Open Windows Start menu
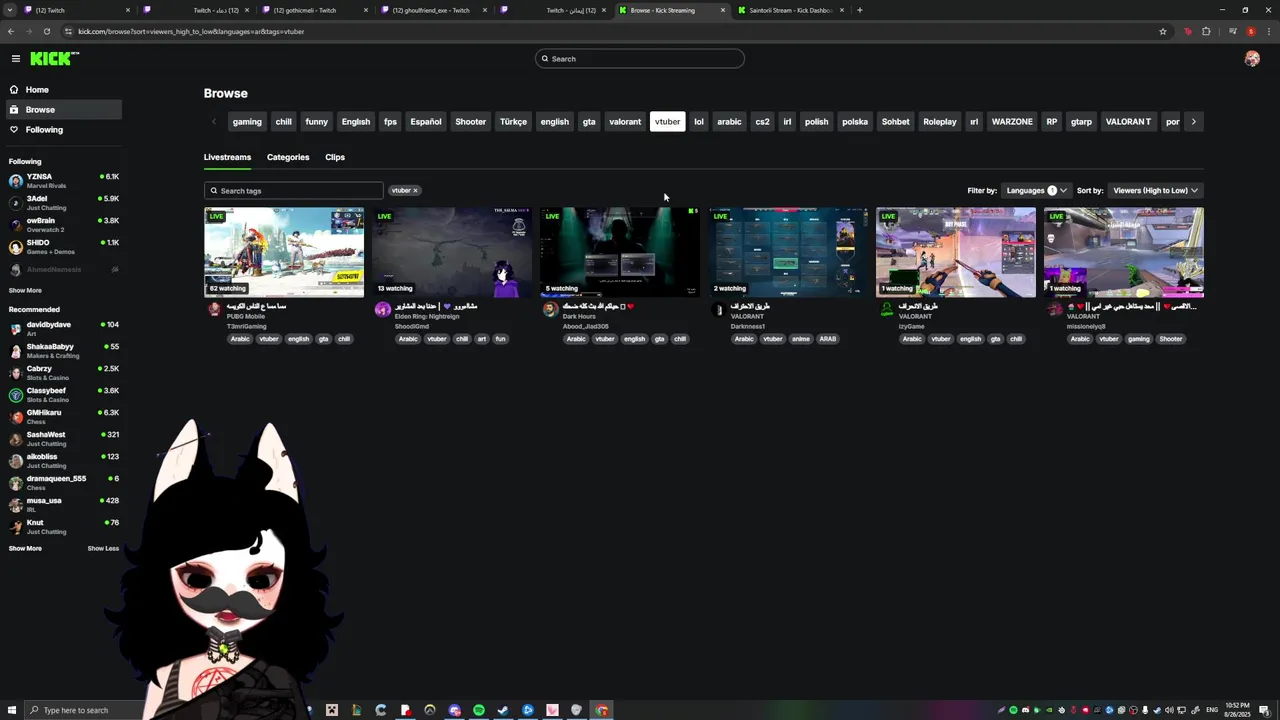This screenshot has width=1280, height=720. 12,710
